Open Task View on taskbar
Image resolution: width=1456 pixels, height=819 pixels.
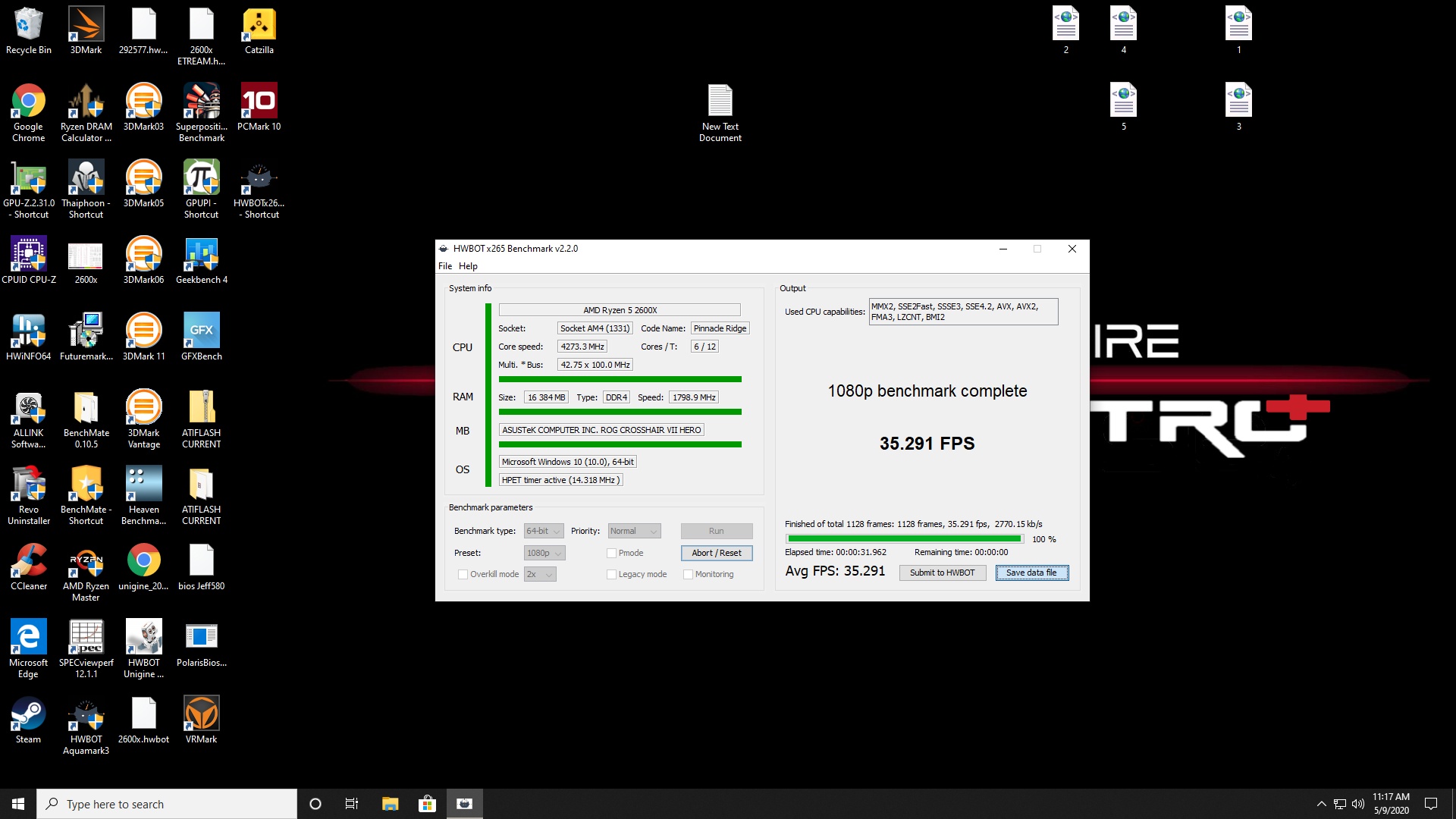pyautogui.click(x=351, y=804)
